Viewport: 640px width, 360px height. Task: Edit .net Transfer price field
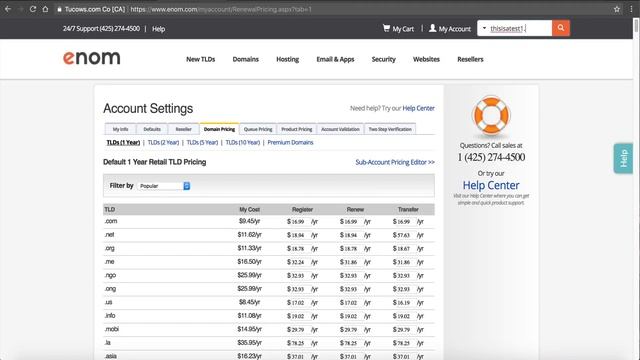pos(406,235)
